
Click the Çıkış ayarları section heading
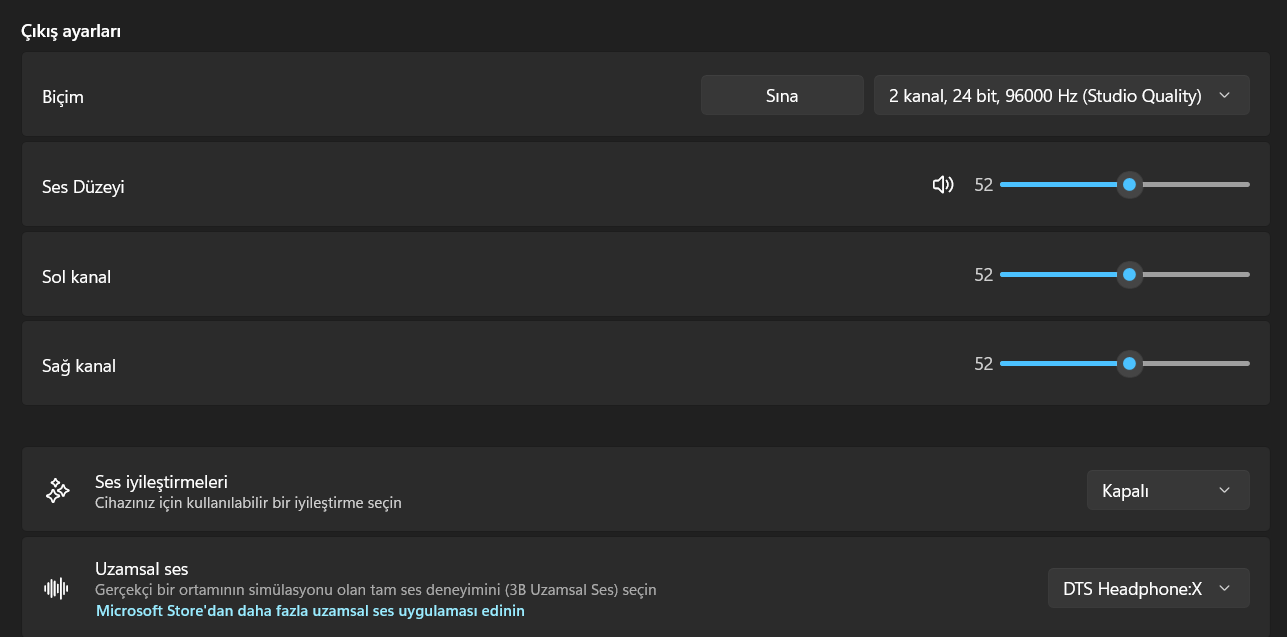[x=71, y=31]
